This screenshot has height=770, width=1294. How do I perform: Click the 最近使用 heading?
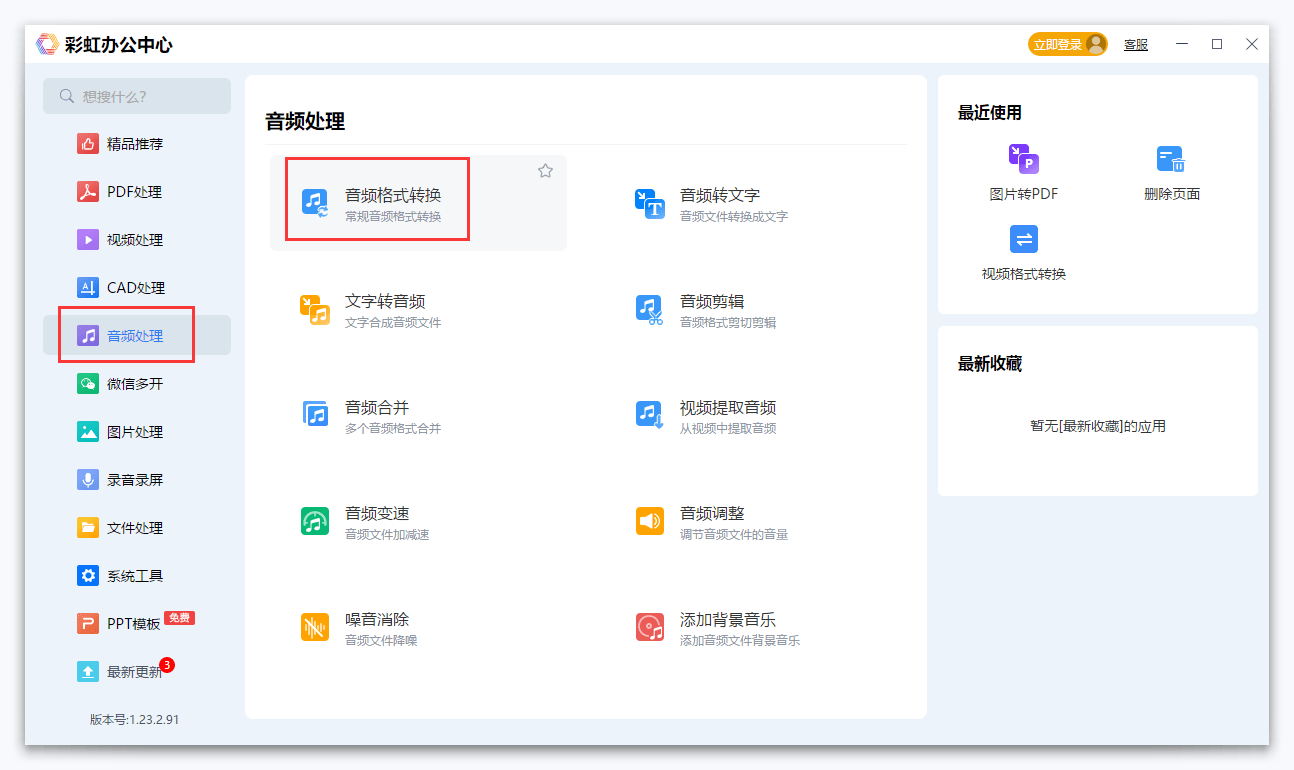click(990, 113)
